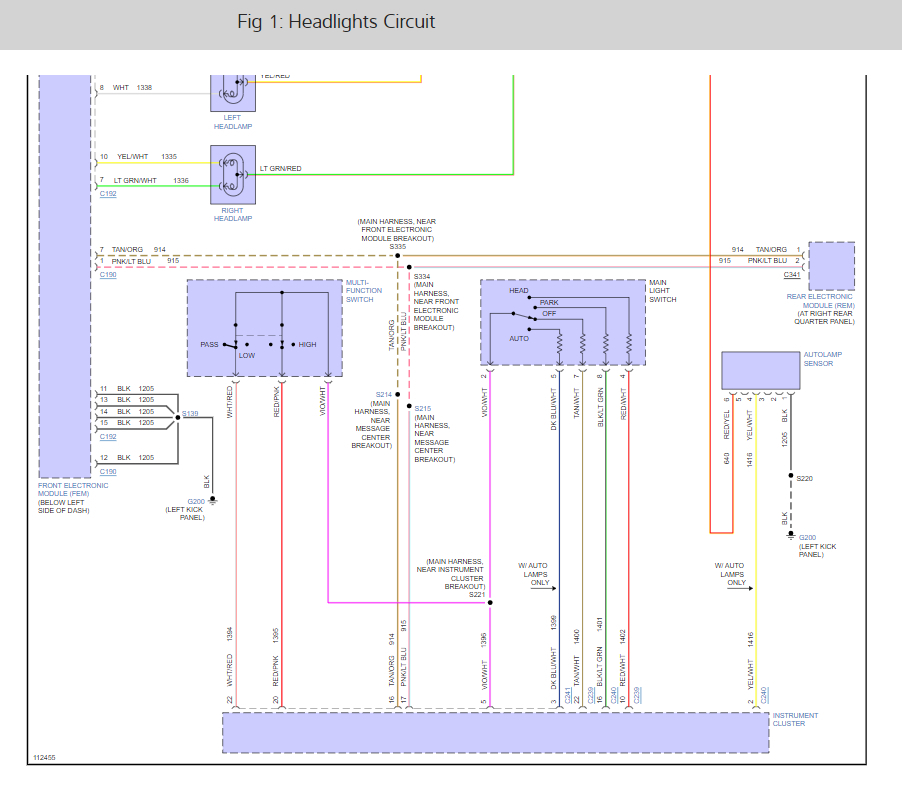902x792 pixels.
Task: Open the C241 connector link
Action: point(567,696)
